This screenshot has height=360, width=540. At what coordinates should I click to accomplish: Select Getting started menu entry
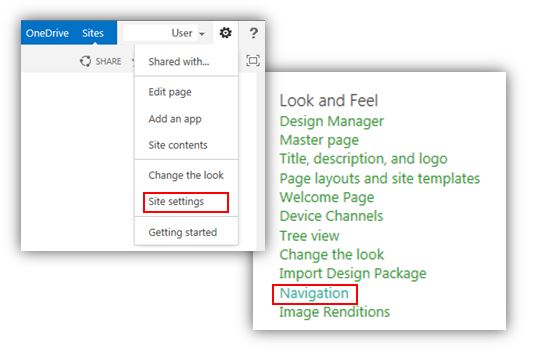183,232
